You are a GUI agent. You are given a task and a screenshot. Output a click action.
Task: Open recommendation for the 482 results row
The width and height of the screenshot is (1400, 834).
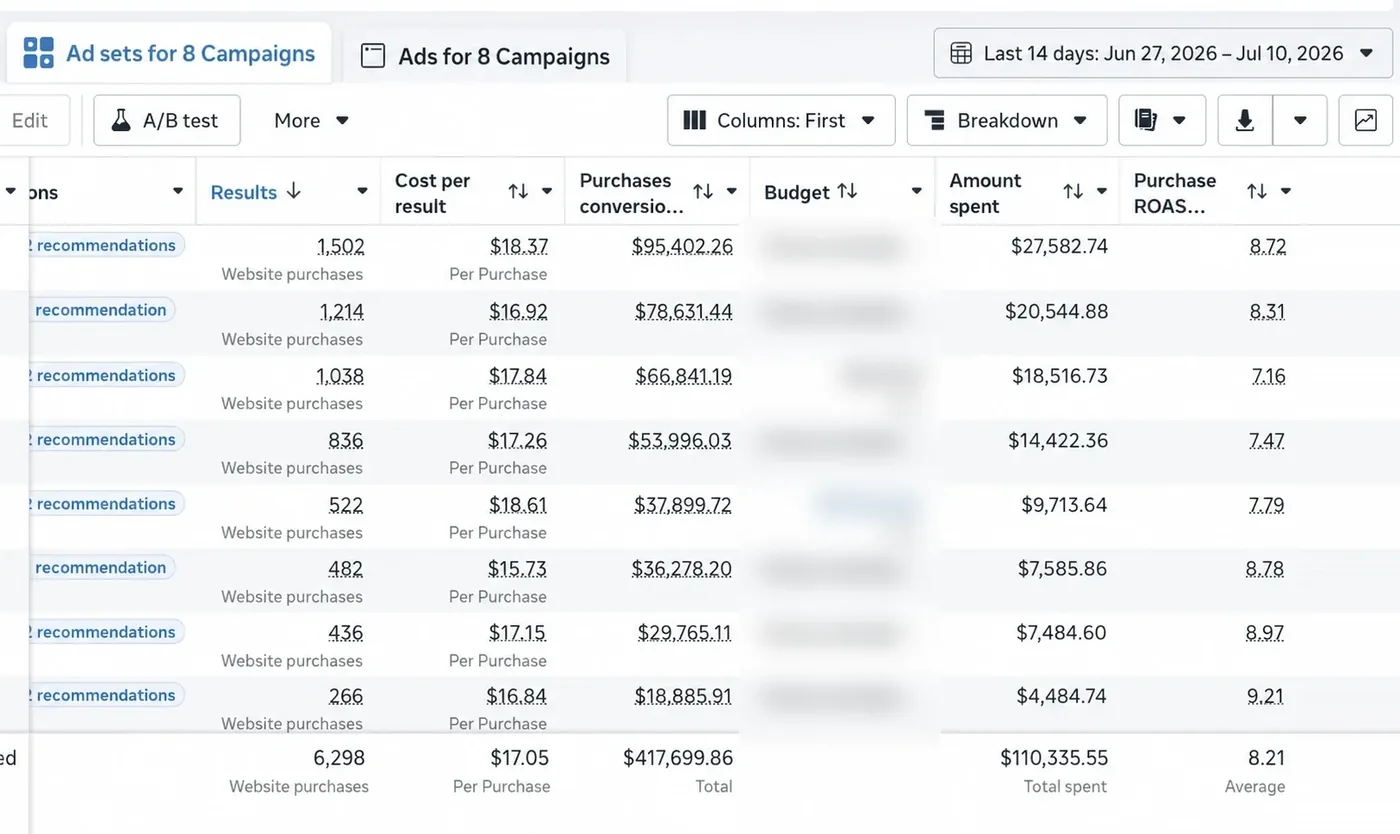coord(100,567)
